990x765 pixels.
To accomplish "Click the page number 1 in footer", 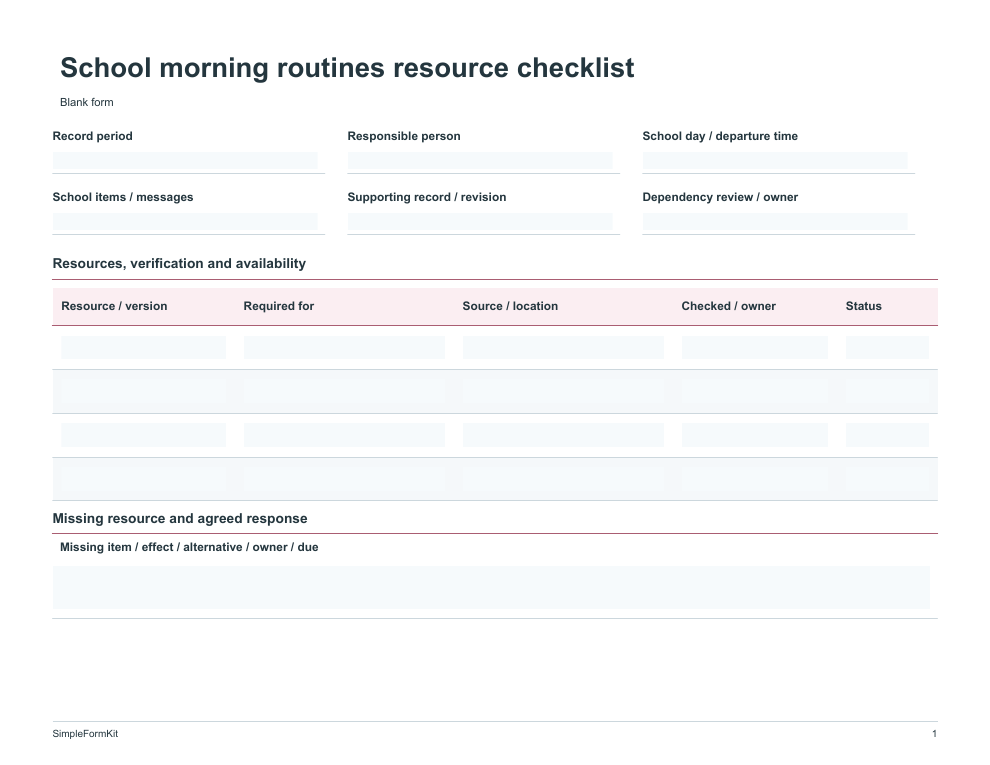I will (934, 733).
